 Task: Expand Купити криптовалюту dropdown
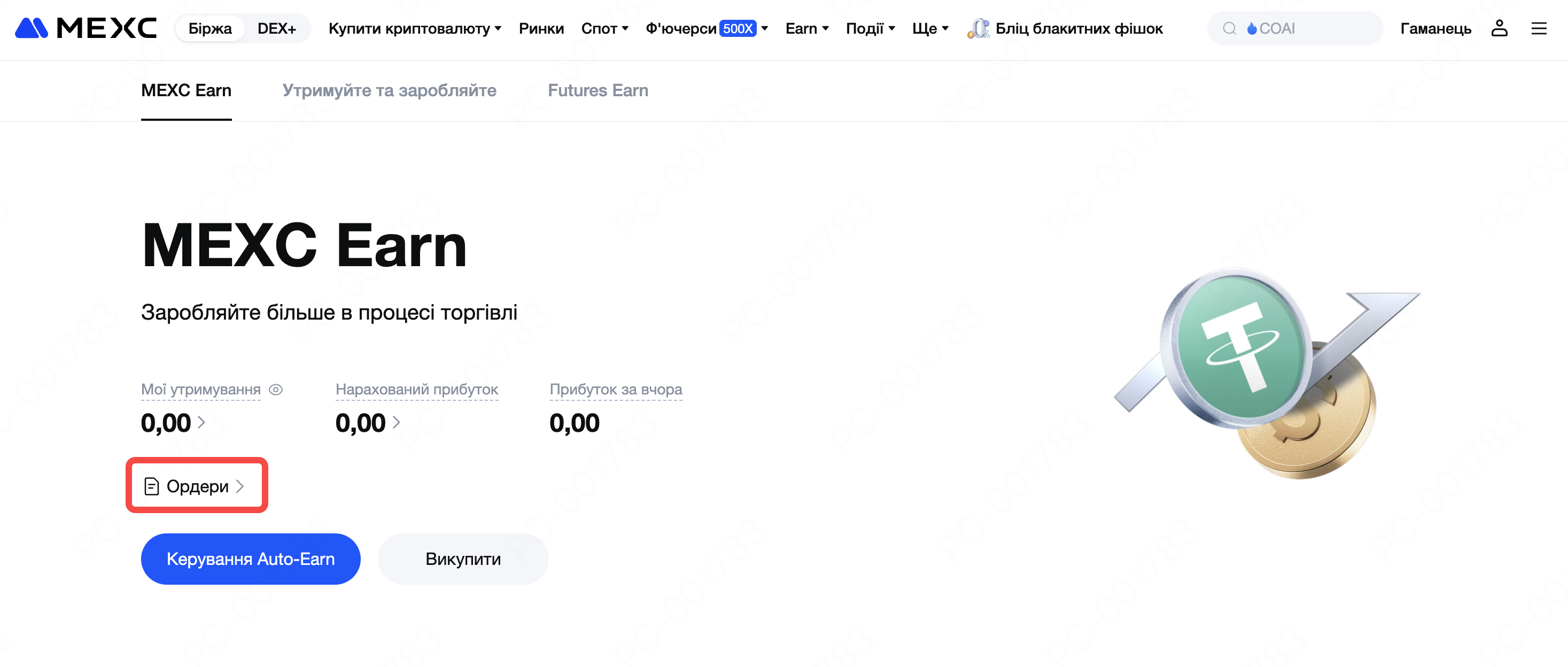pos(415,28)
